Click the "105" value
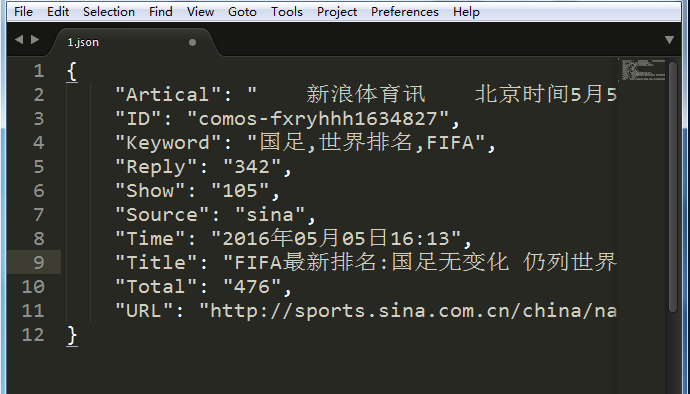The height and width of the screenshot is (394, 690). (x=240, y=191)
